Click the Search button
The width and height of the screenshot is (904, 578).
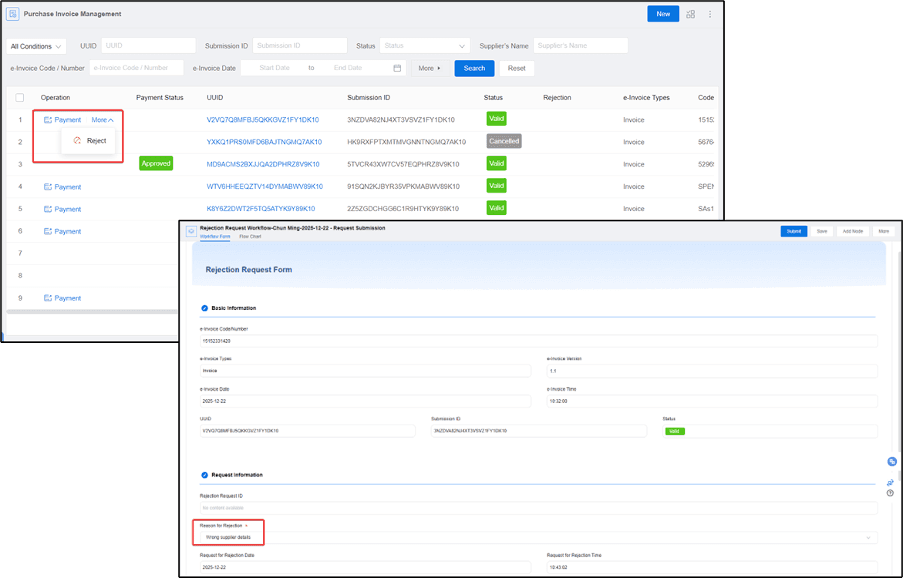[474, 68]
